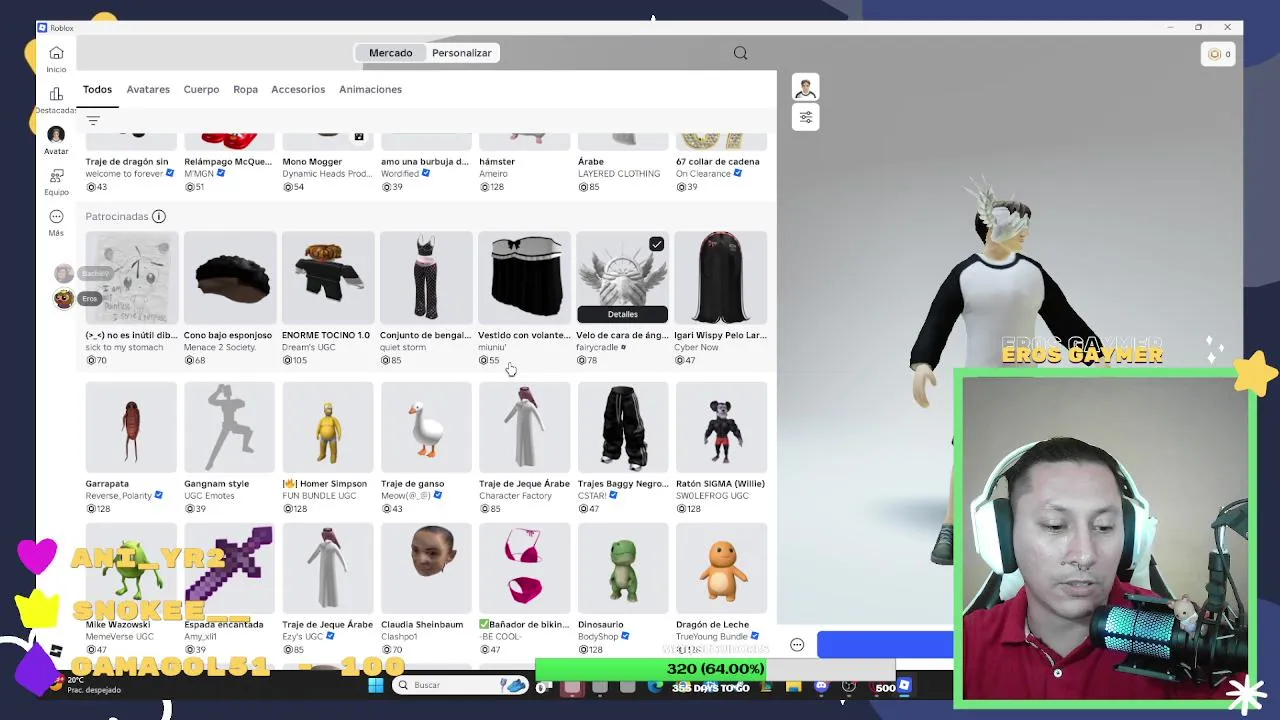Open the more options ellipsis beside the blue button
The width and height of the screenshot is (1280, 720).
[797, 645]
